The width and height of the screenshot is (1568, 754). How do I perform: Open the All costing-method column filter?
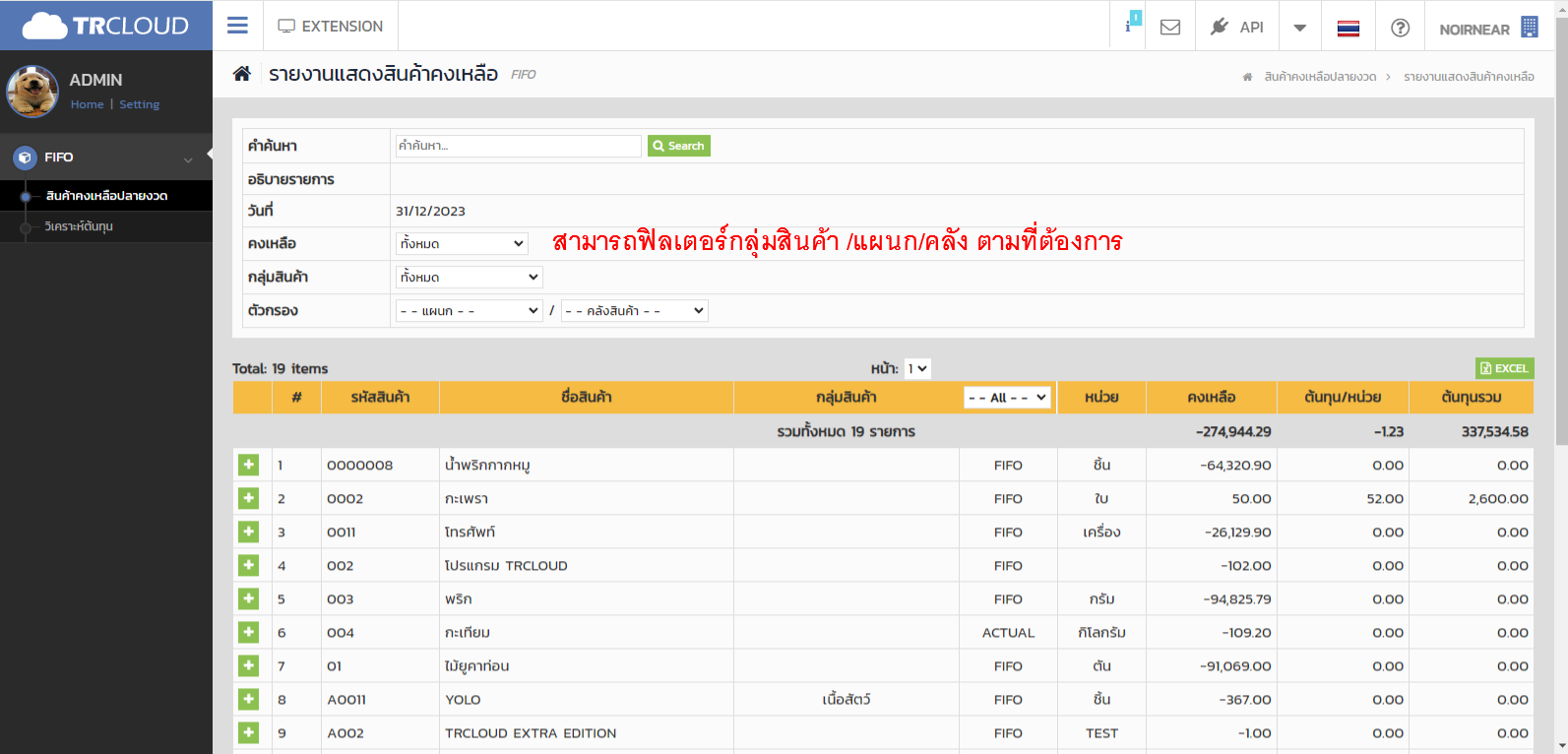tap(1008, 397)
